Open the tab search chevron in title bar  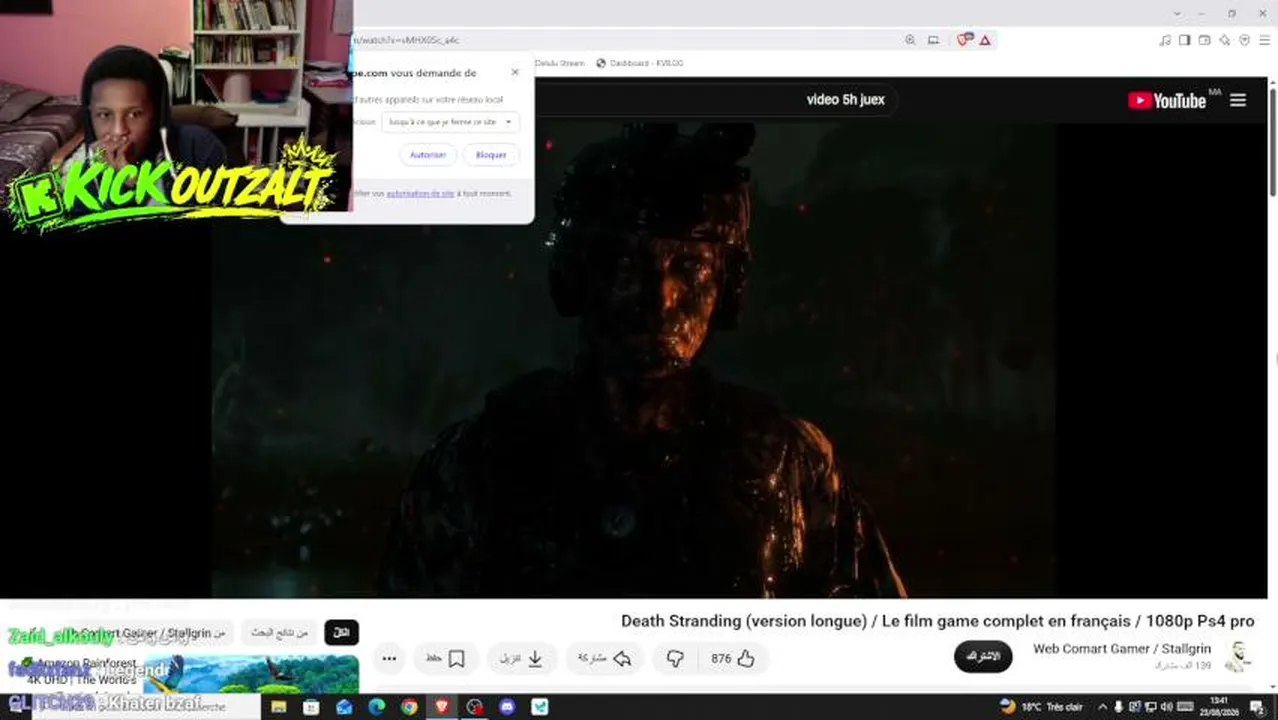1179,13
